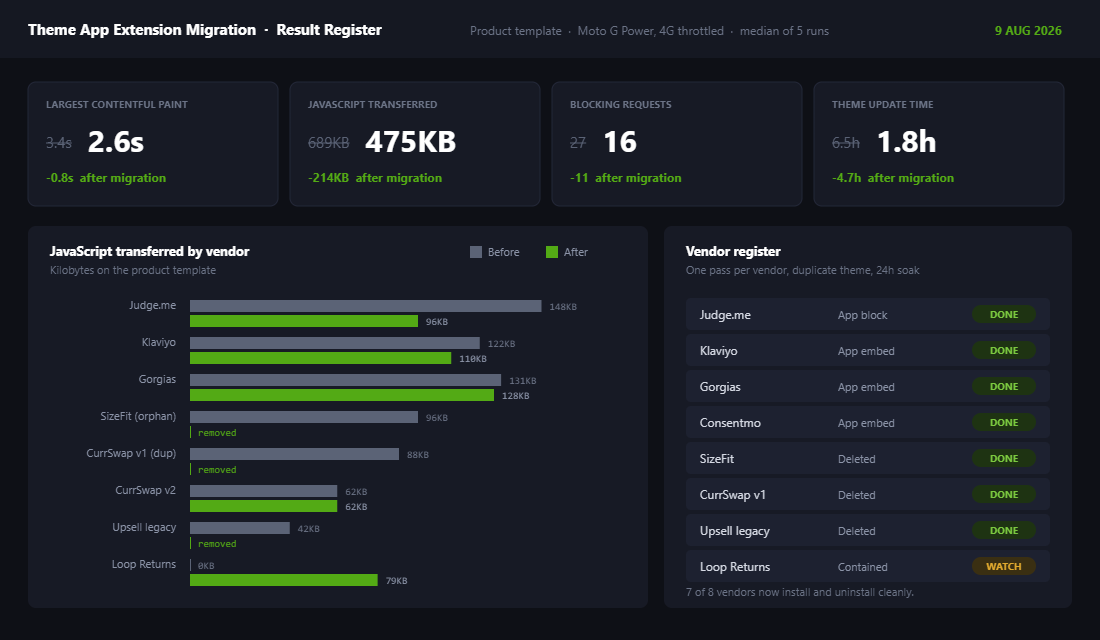This screenshot has height=640, width=1100.
Task: Click the Judge.me before bar 148KB
Action: [x=365, y=306]
